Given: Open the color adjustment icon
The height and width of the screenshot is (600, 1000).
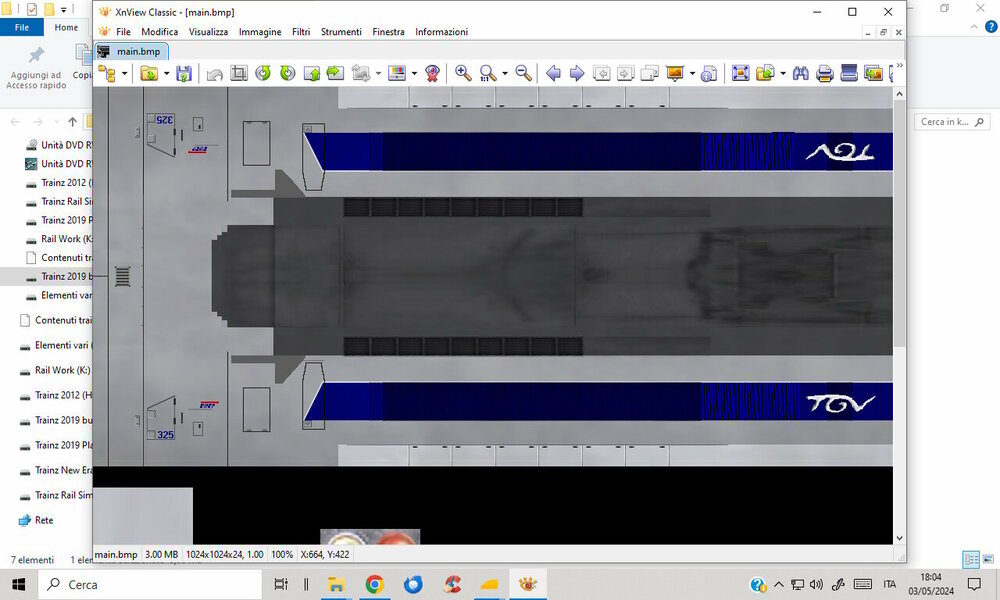Looking at the screenshot, I should click(x=397, y=73).
